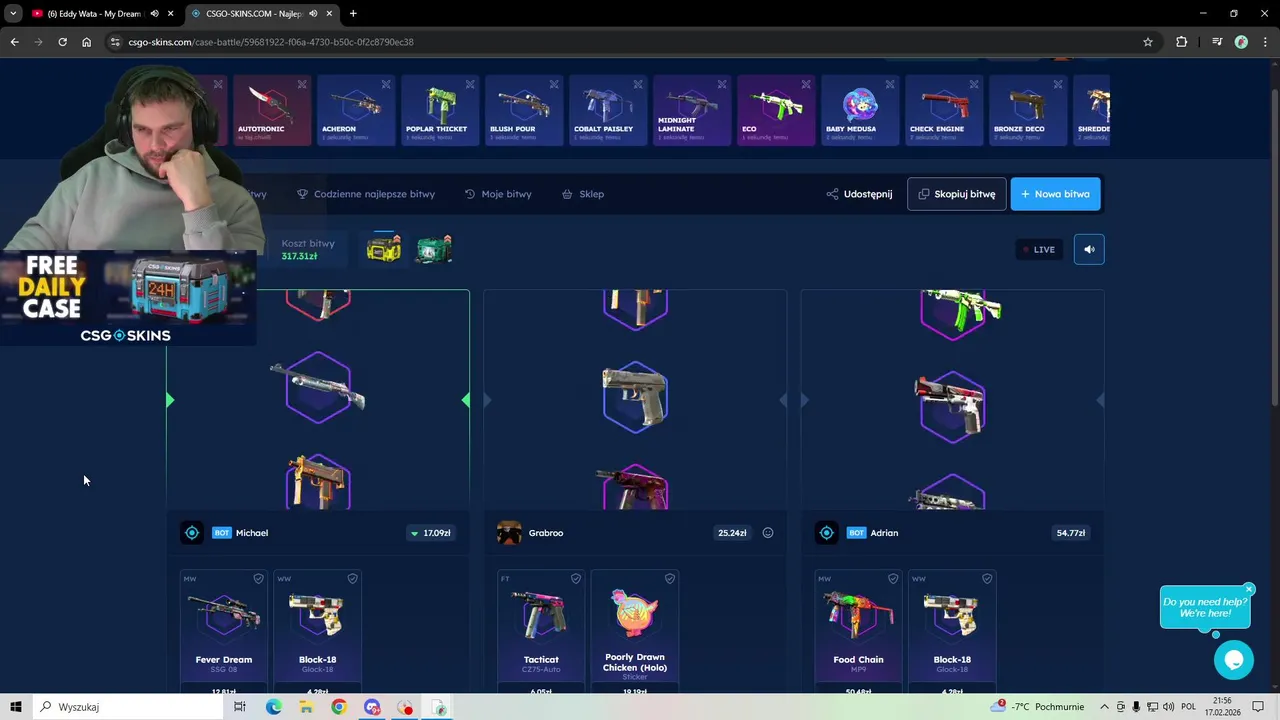Mute the CSGO-SKINS.COM tab audio
This screenshot has height=720, width=1280.
coord(313,14)
